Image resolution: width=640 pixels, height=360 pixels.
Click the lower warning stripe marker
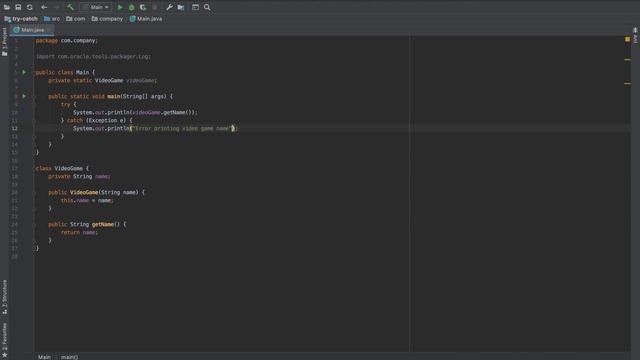pyautogui.click(x=627, y=83)
